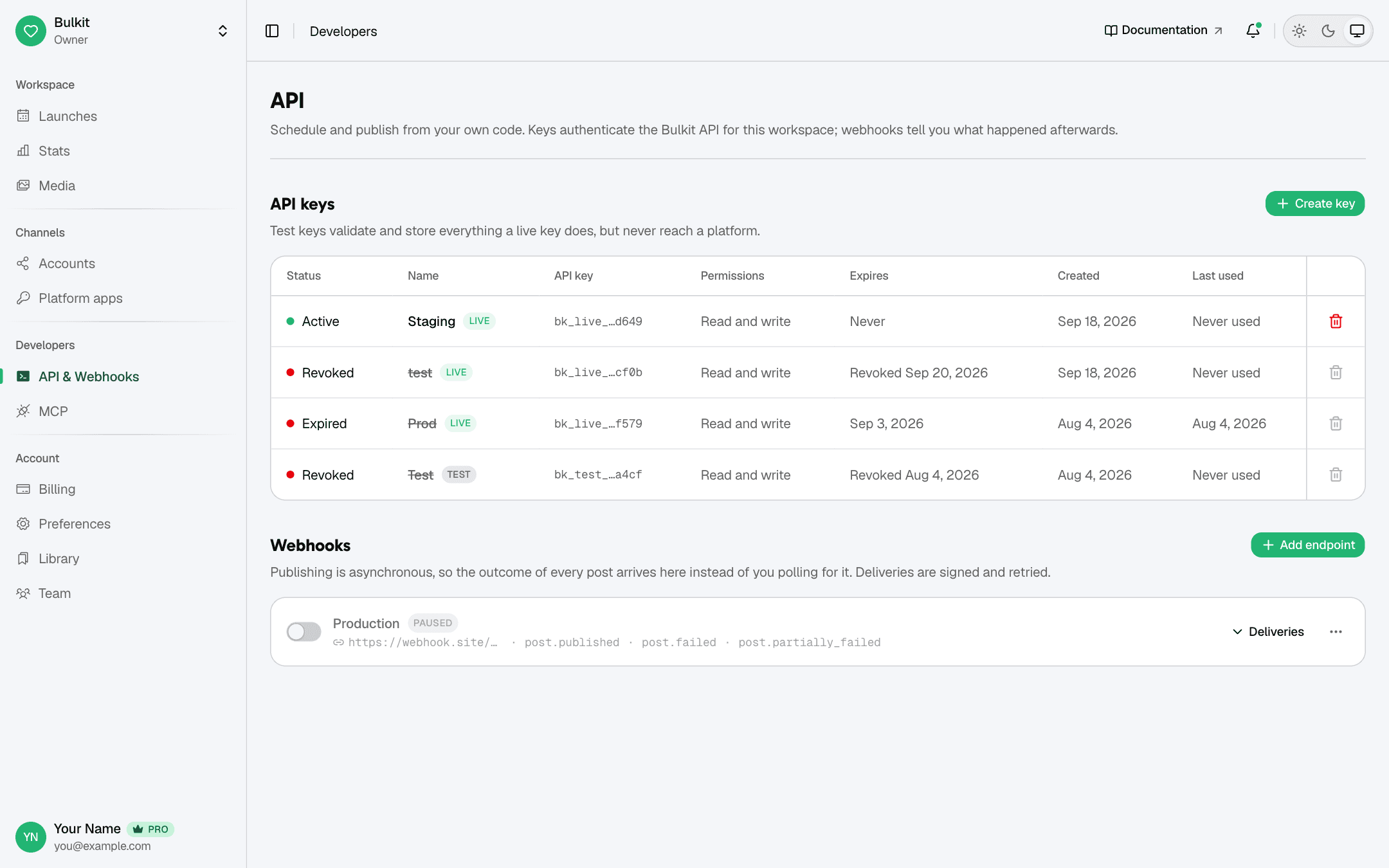The image size is (1389, 868).
Task: Click the bk_test_…a4cf key text
Action: coord(598,475)
